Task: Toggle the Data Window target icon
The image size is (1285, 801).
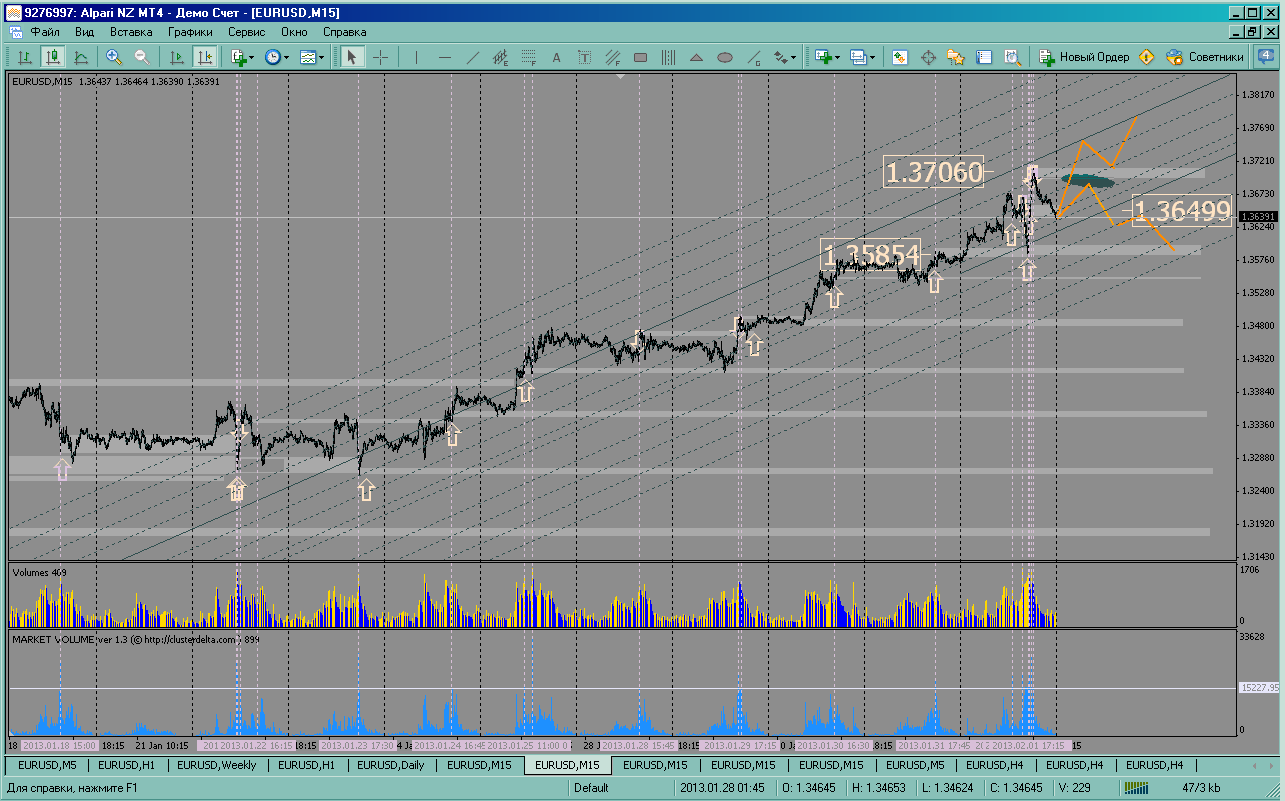Action: 928,57
